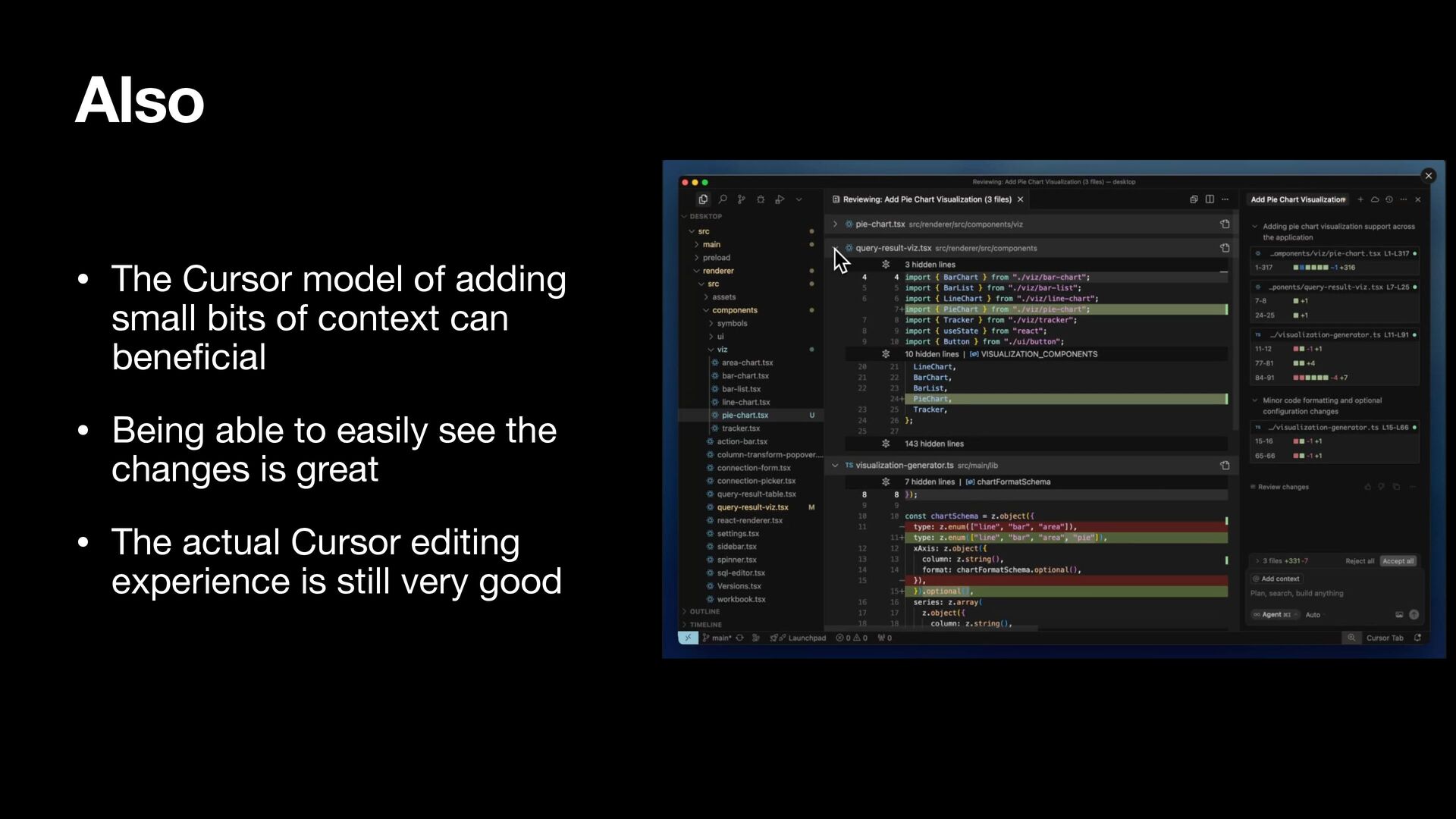The height and width of the screenshot is (819, 1456).
Task: Open the Agent mode dropdown
Action: [1275, 615]
